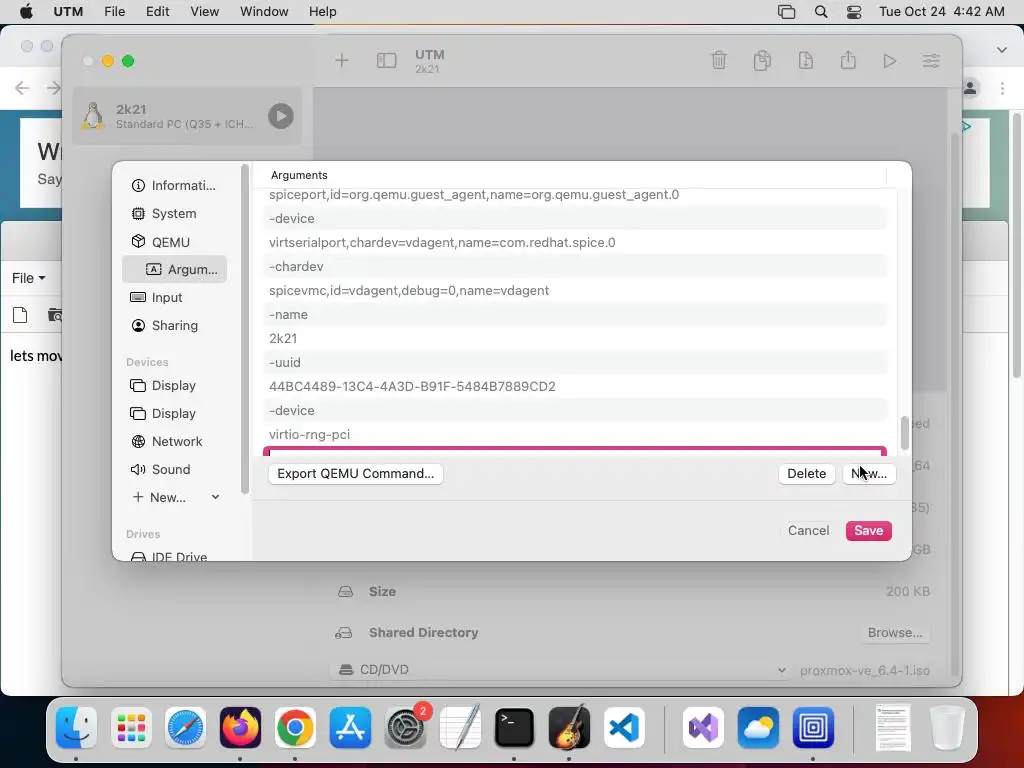This screenshot has height=768, width=1024.
Task: Open Finder from the Dock
Action: [x=76, y=728]
